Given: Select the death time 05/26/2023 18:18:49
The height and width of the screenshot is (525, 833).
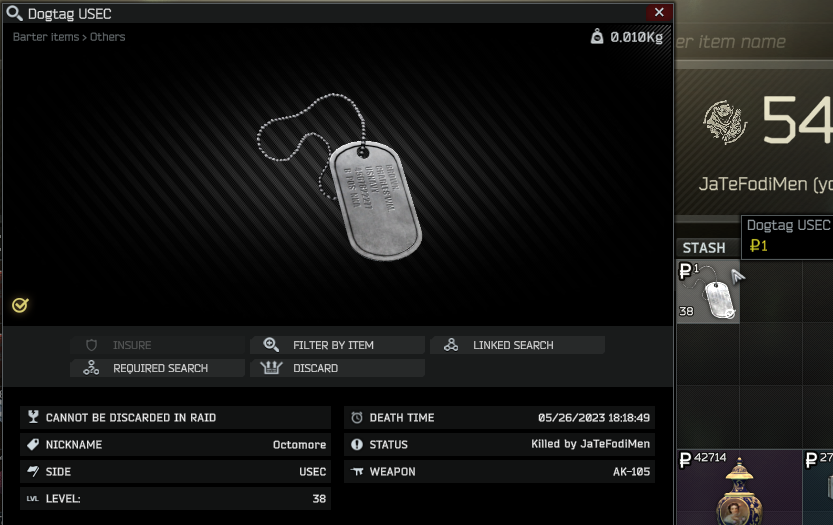Looking at the screenshot, I should 593,418.
